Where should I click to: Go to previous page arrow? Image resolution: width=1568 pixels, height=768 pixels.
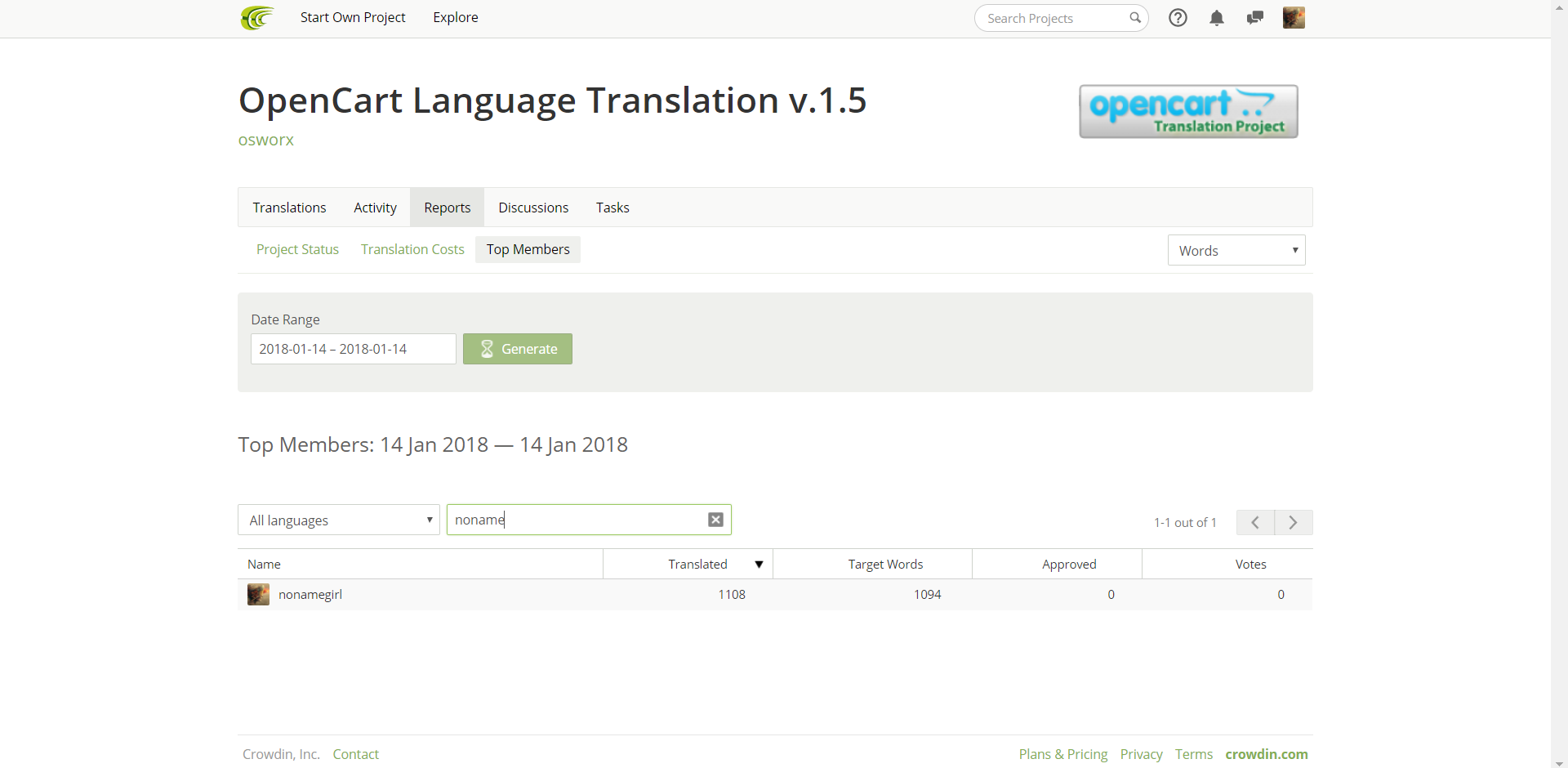pos(1255,522)
